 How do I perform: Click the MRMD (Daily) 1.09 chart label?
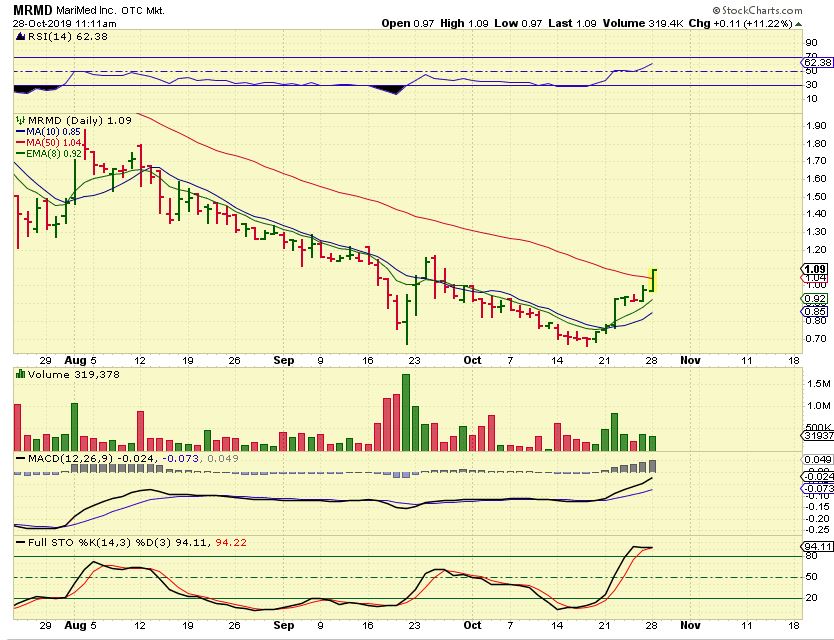point(80,120)
